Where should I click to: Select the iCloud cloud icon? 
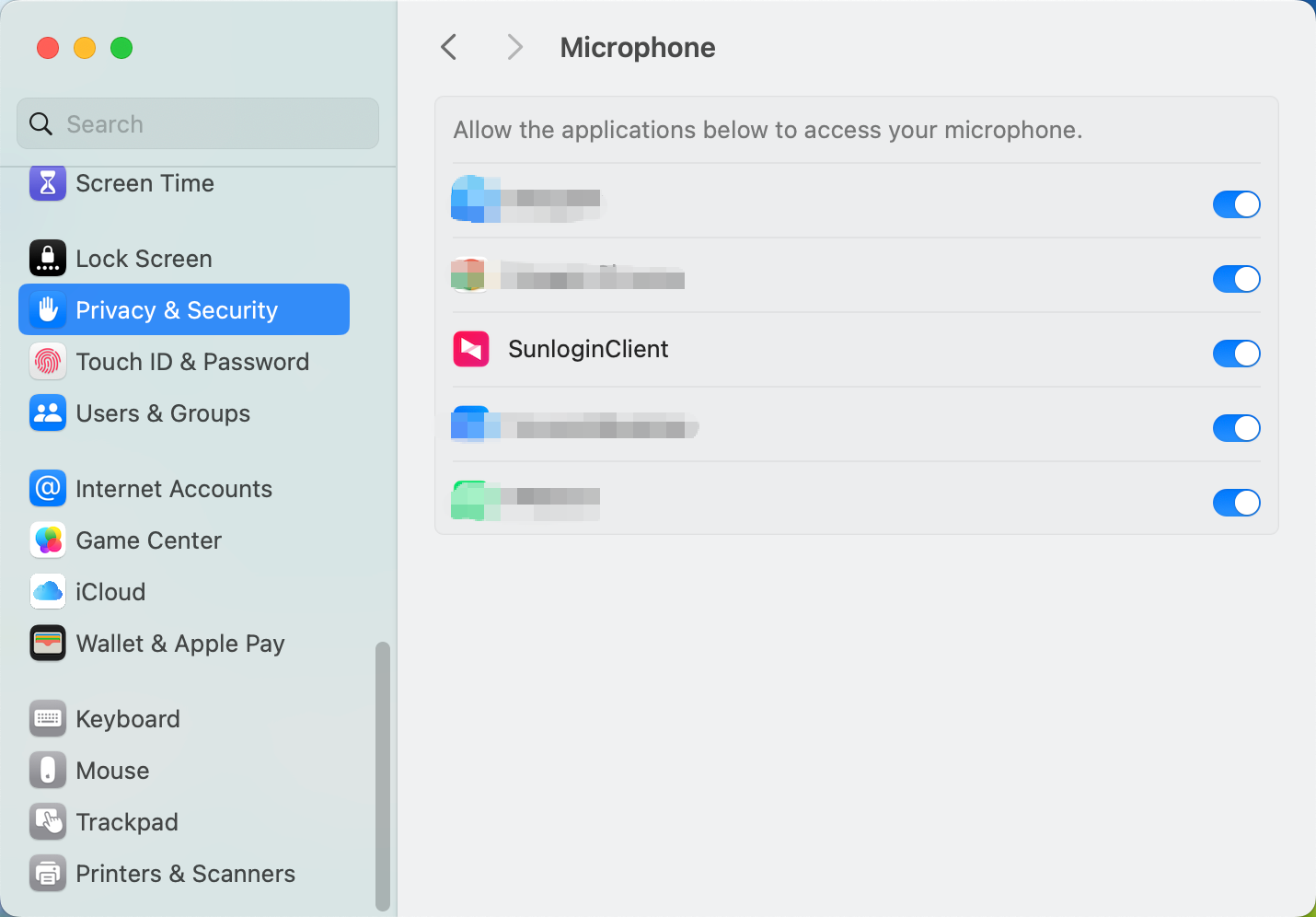(x=48, y=591)
